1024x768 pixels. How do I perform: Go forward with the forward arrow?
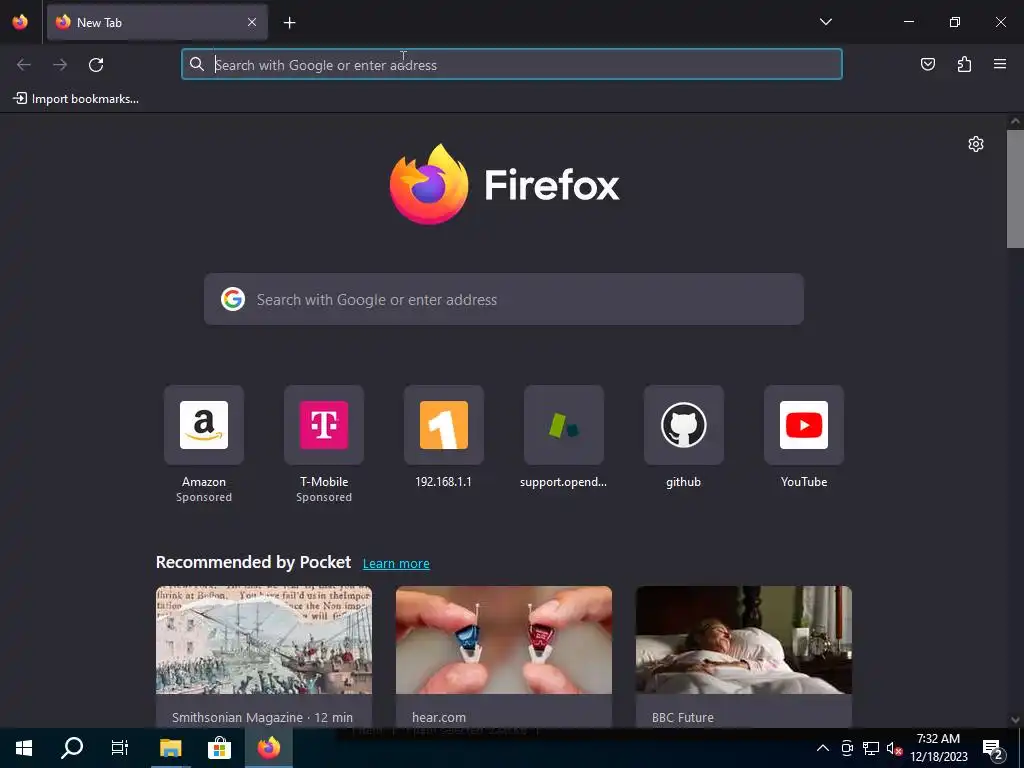pos(60,65)
